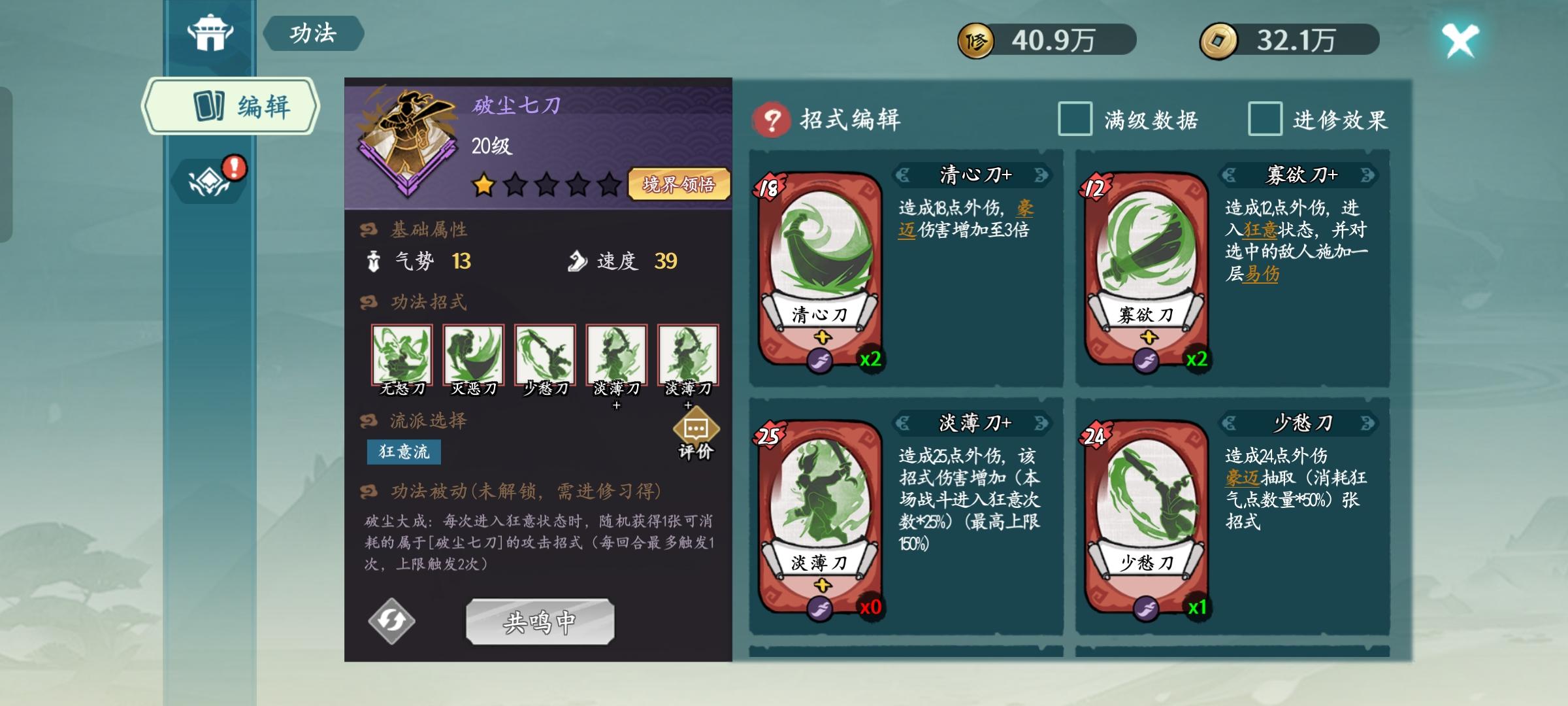This screenshot has width=1568, height=706.
Task: Click the 境界领悟 button
Action: 678,184
